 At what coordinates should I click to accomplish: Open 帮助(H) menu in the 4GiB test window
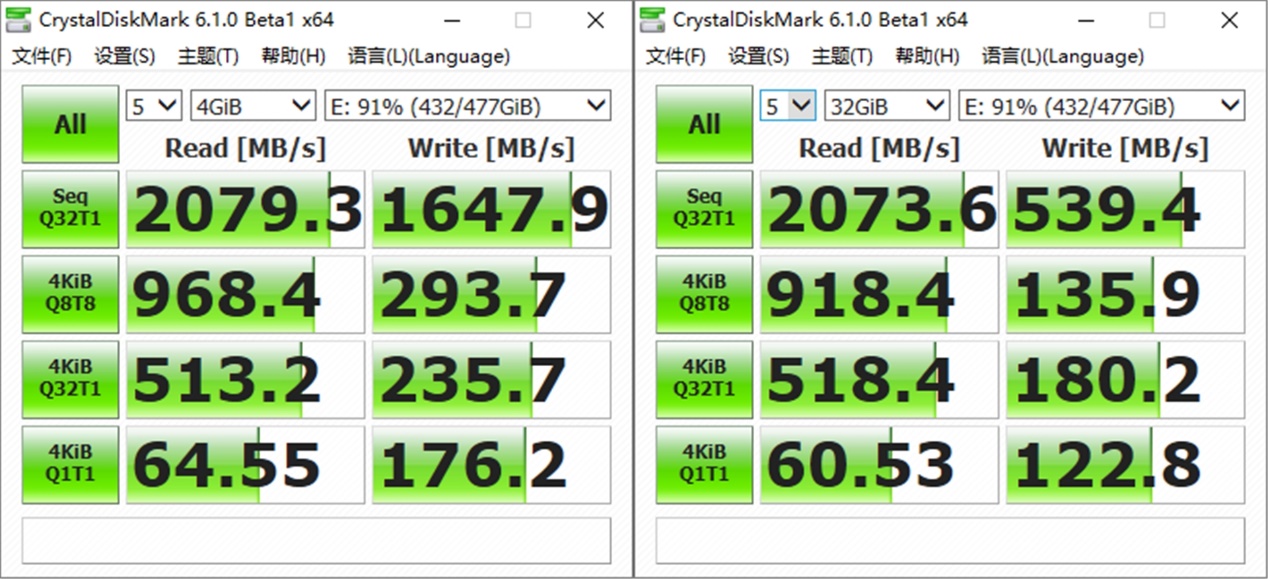[294, 57]
